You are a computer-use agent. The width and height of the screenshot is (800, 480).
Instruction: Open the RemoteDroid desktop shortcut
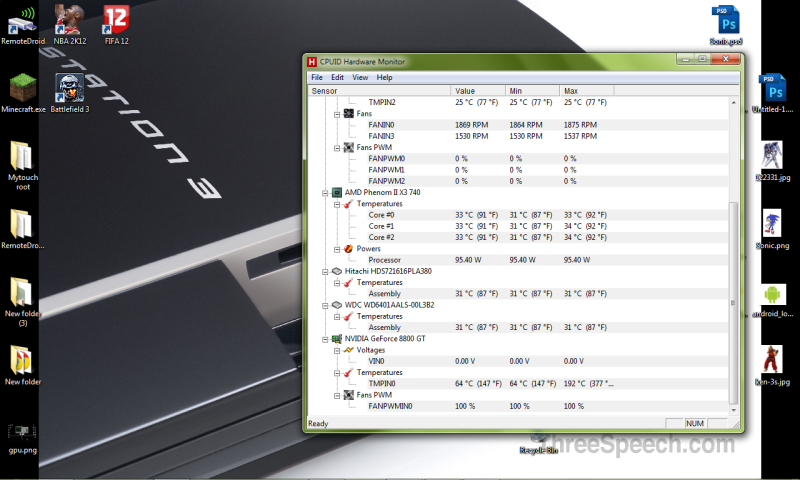22,24
